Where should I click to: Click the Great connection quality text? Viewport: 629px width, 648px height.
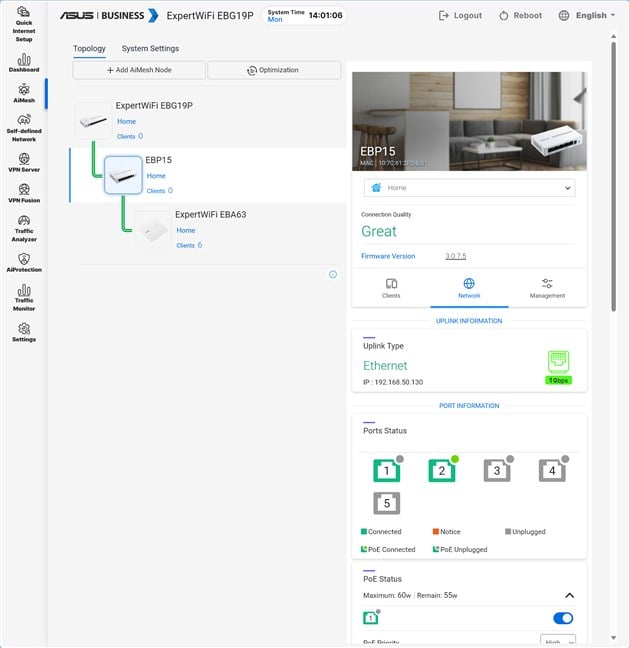[379, 231]
